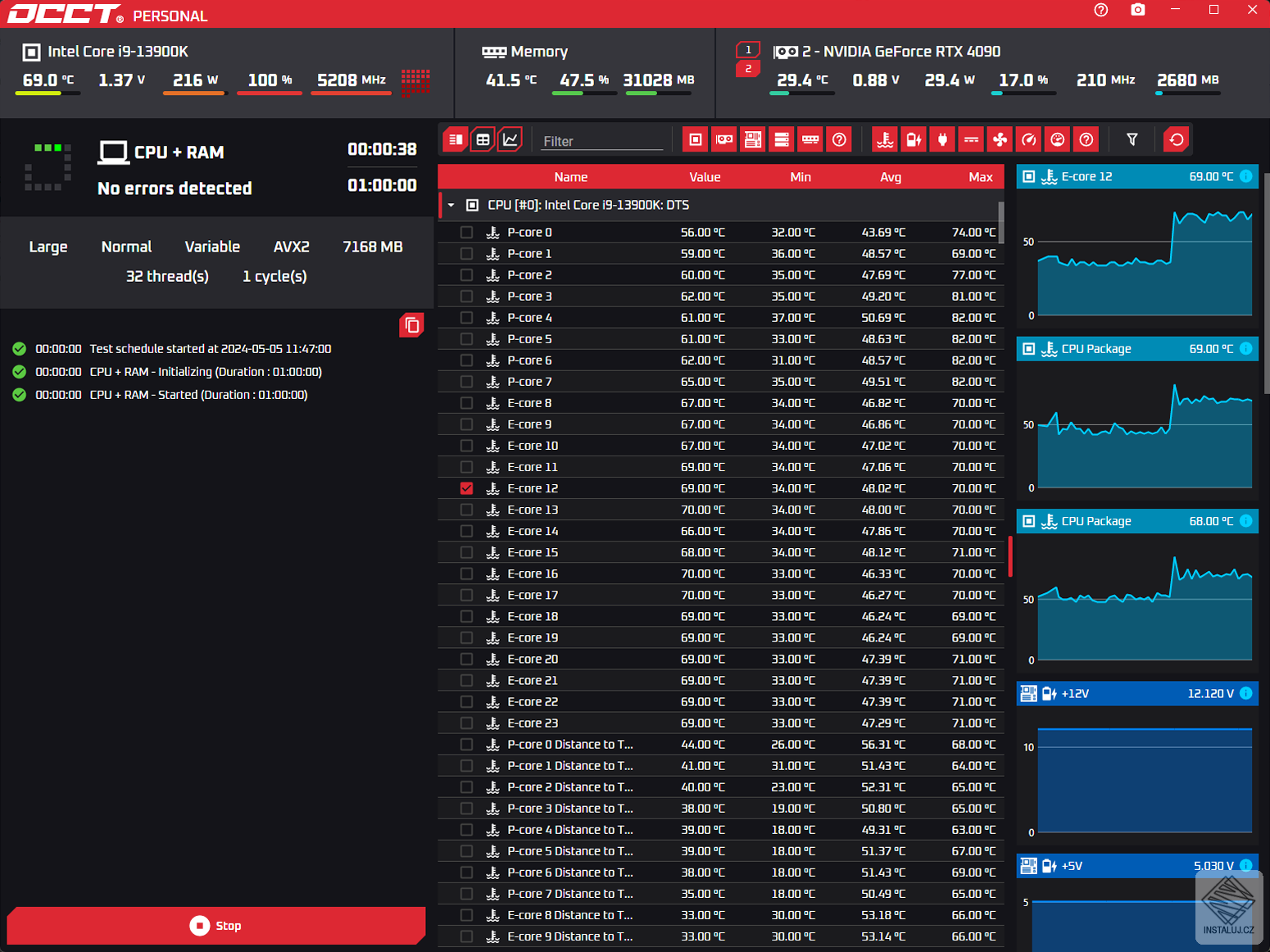Toggle the unknown sensor filter beside usage gauge
Image resolution: width=1270 pixels, height=952 pixels.
1086,139
